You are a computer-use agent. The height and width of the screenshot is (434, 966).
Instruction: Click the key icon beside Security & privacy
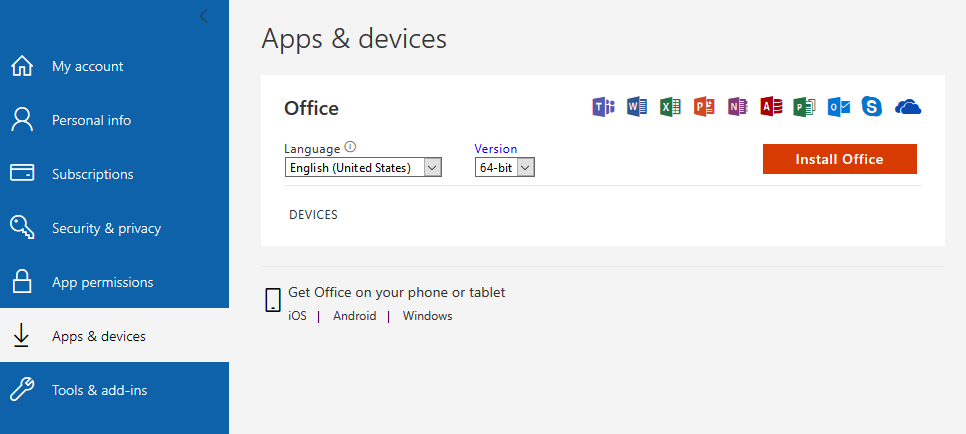coord(22,227)
